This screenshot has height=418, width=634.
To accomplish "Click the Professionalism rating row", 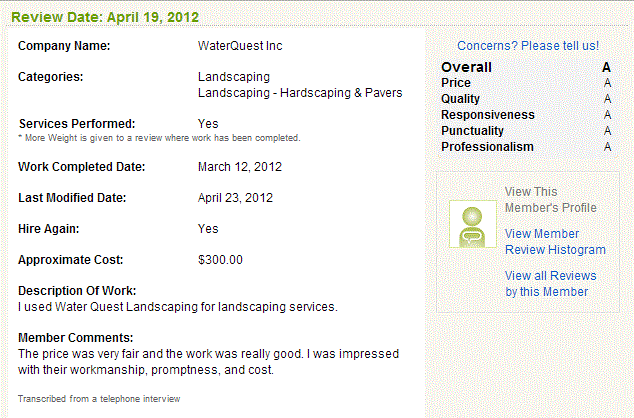I will coord(526,147).
